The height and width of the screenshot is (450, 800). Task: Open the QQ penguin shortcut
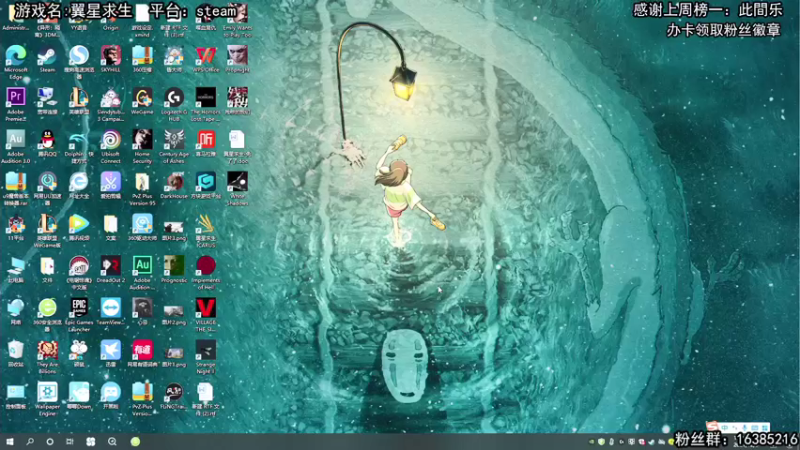point(47,139)
